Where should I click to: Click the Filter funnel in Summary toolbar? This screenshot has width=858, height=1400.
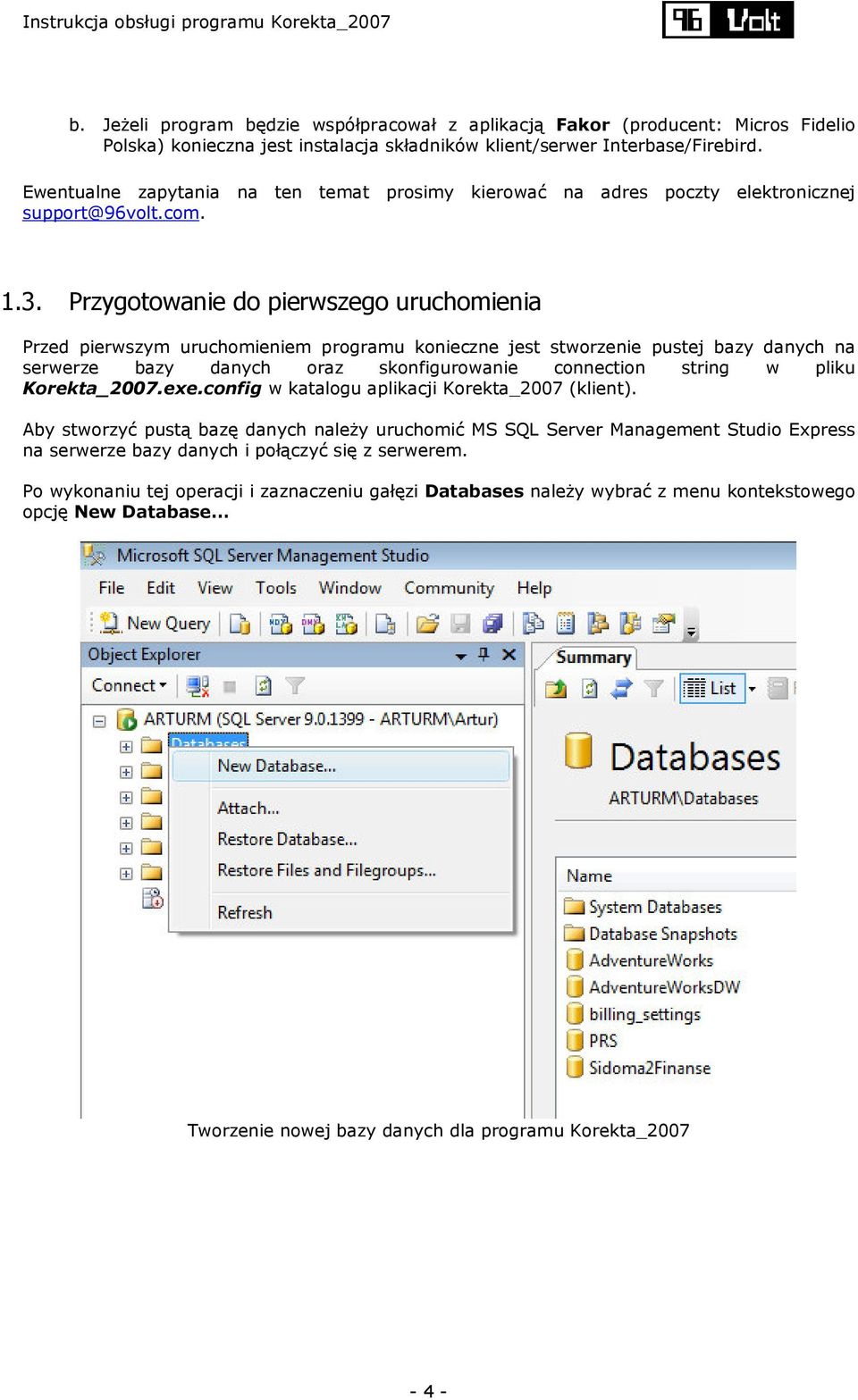(654, 688)
